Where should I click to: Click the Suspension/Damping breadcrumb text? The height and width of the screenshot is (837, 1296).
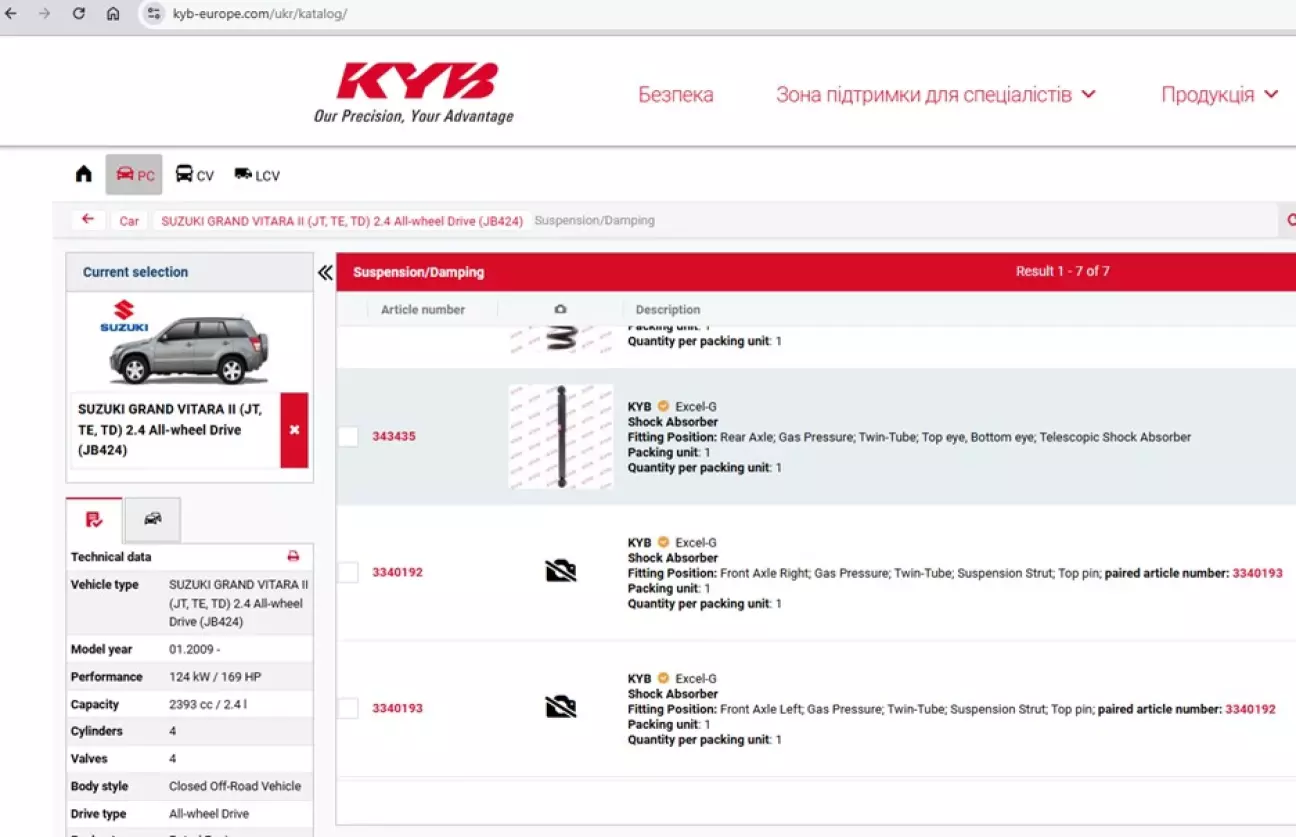594,221
